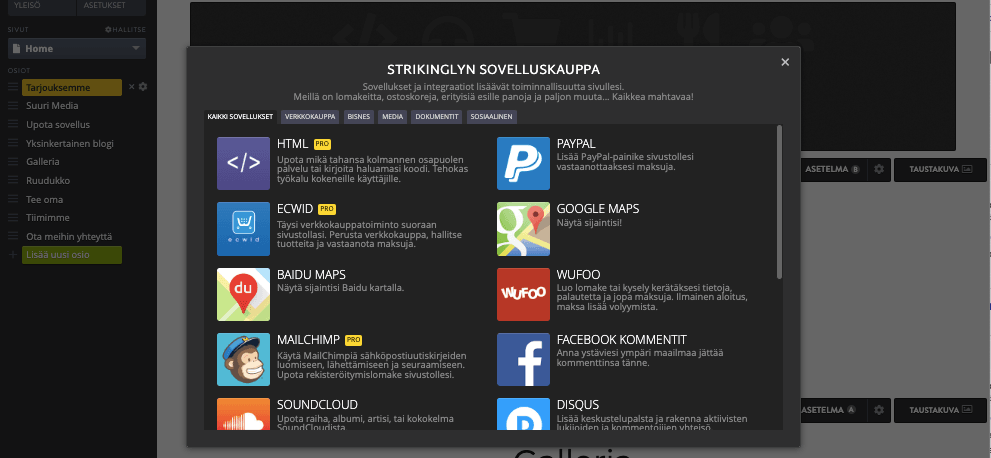Click the FACEBOOK KOMMENTIT title text
The width and height of the screenshot is (991, 458).
(622, 339)
